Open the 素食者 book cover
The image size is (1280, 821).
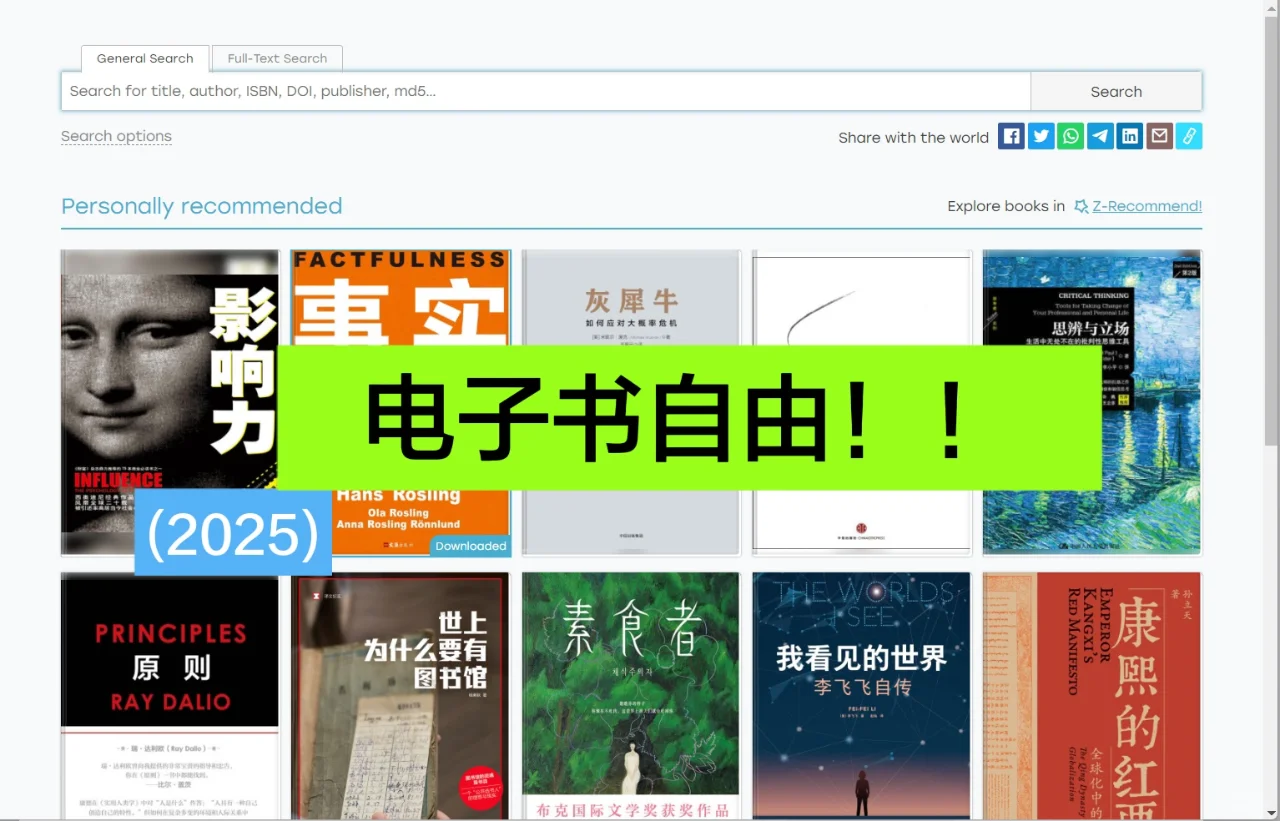(631, 696)
